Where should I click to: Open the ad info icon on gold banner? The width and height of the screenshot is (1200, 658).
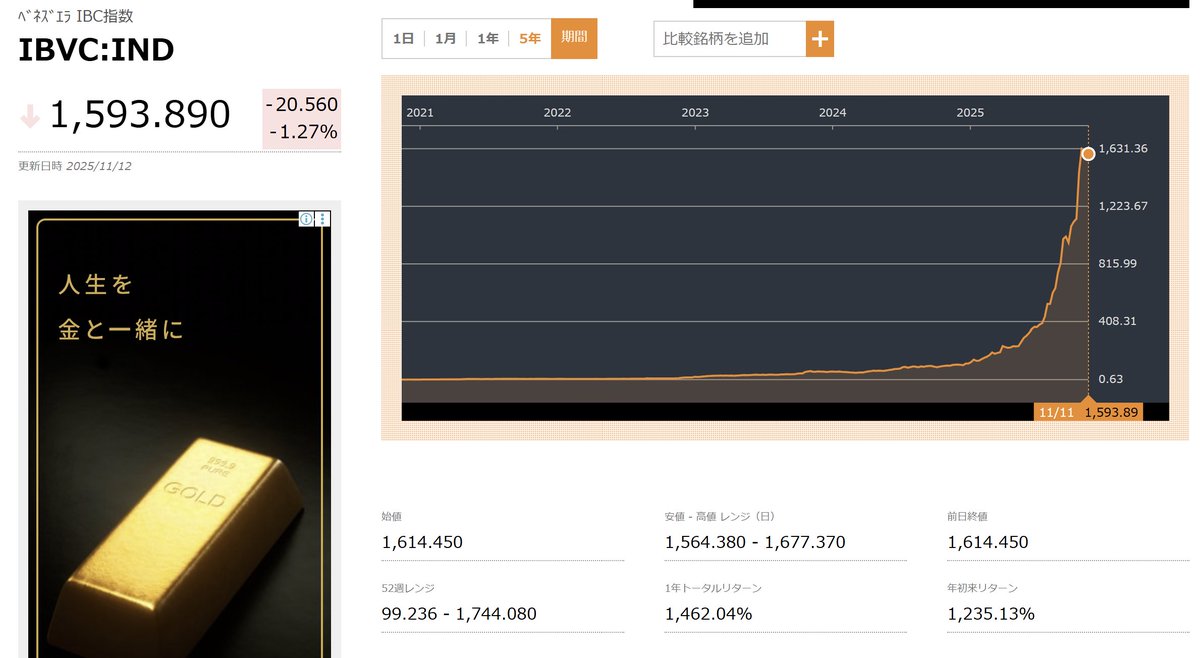pyautogui.click(x=307, y=219)
